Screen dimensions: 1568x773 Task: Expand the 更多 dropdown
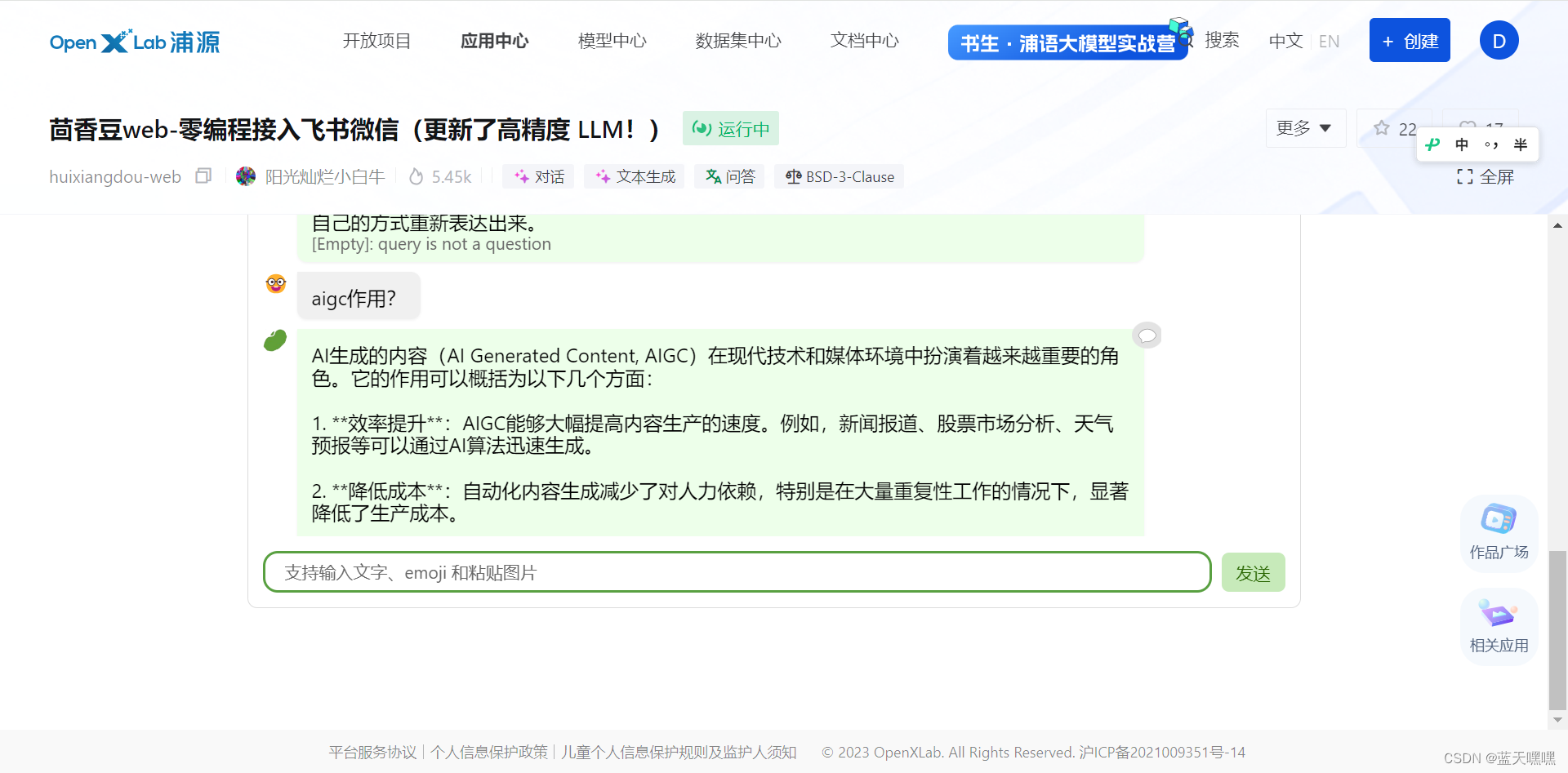click(1305, 128)
